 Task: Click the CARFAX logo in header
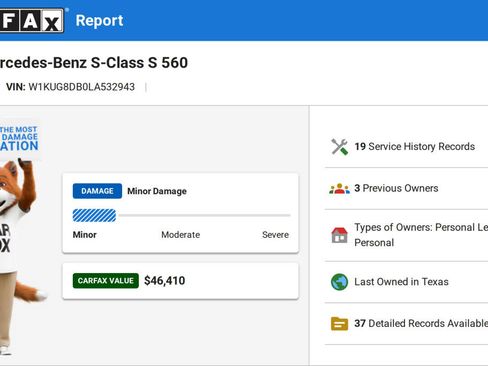pos(32,20)
